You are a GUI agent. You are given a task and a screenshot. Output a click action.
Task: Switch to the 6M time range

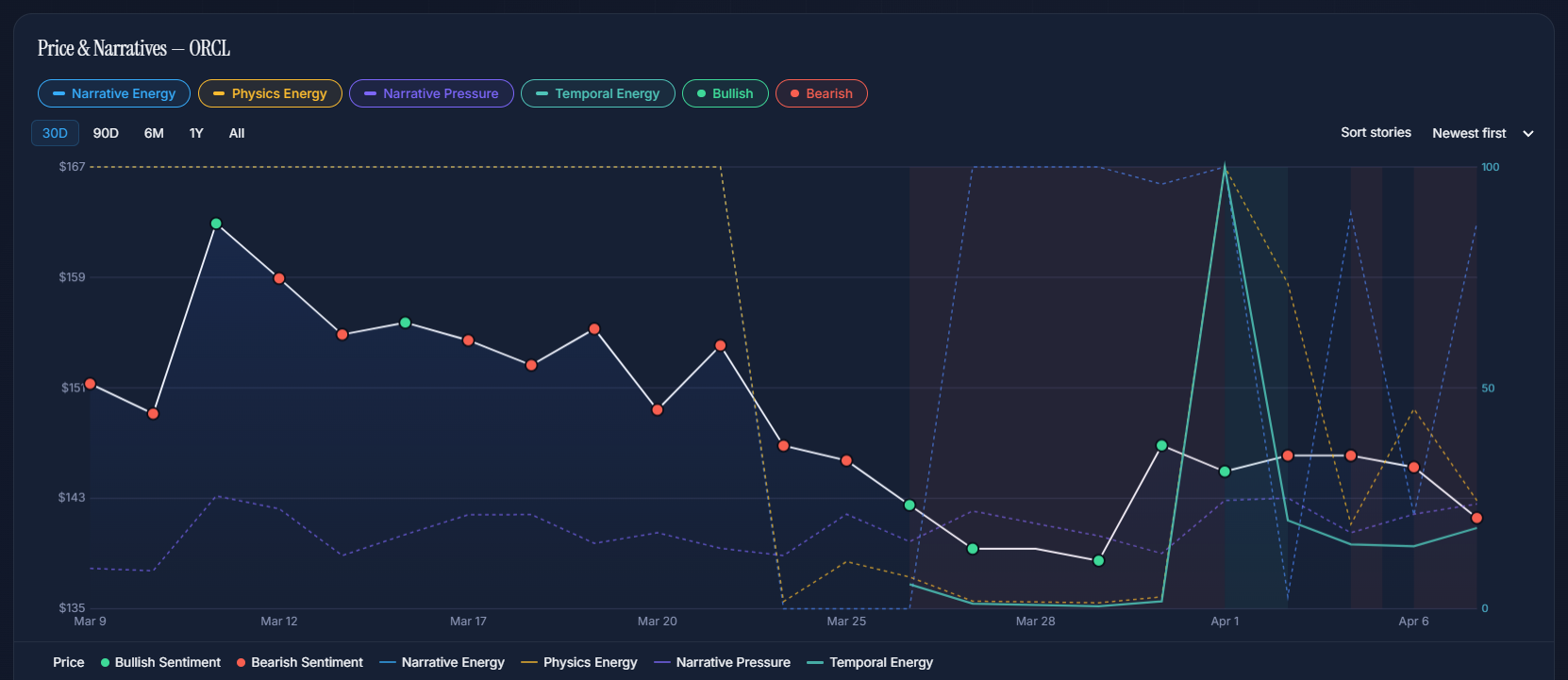(154, 133)
